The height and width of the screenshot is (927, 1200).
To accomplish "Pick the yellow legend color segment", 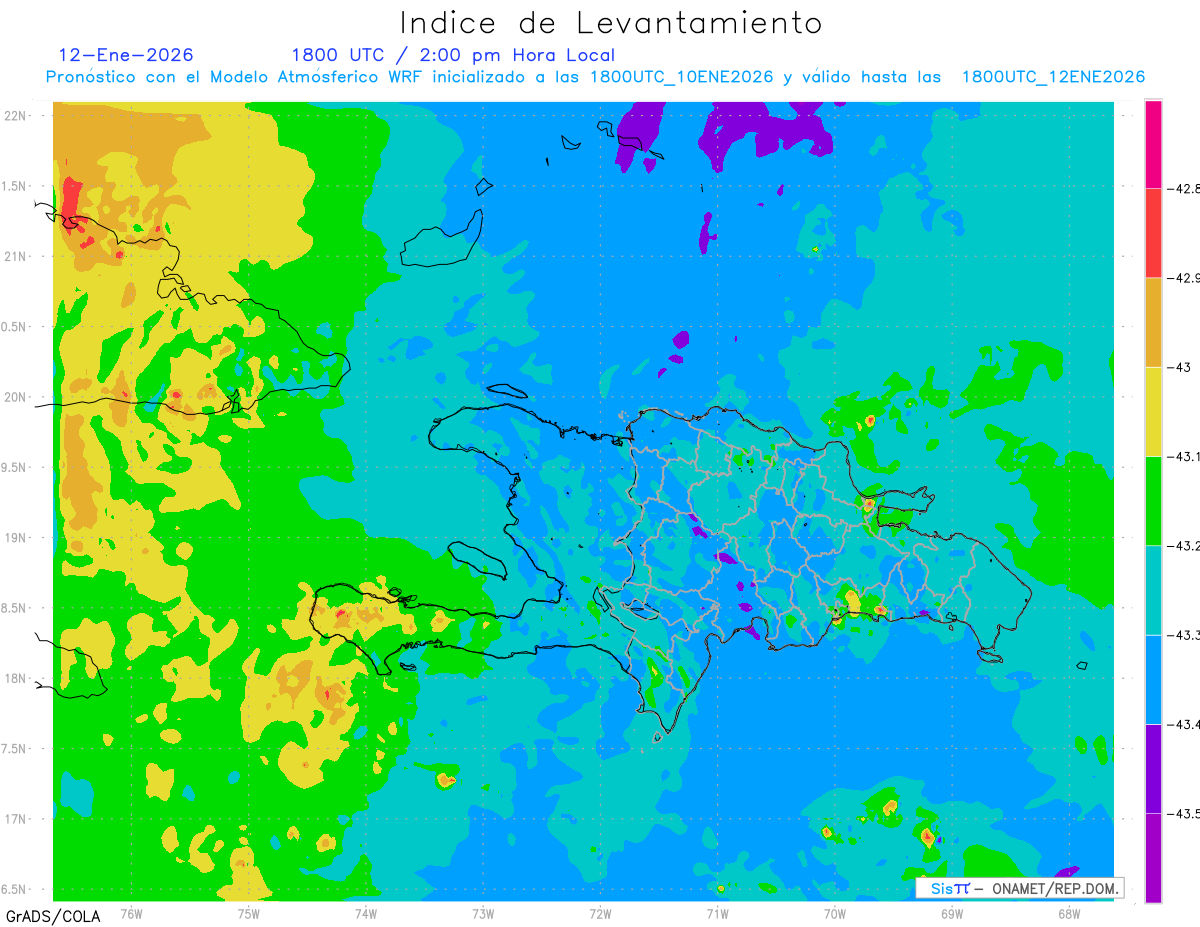I will 1153,411.
